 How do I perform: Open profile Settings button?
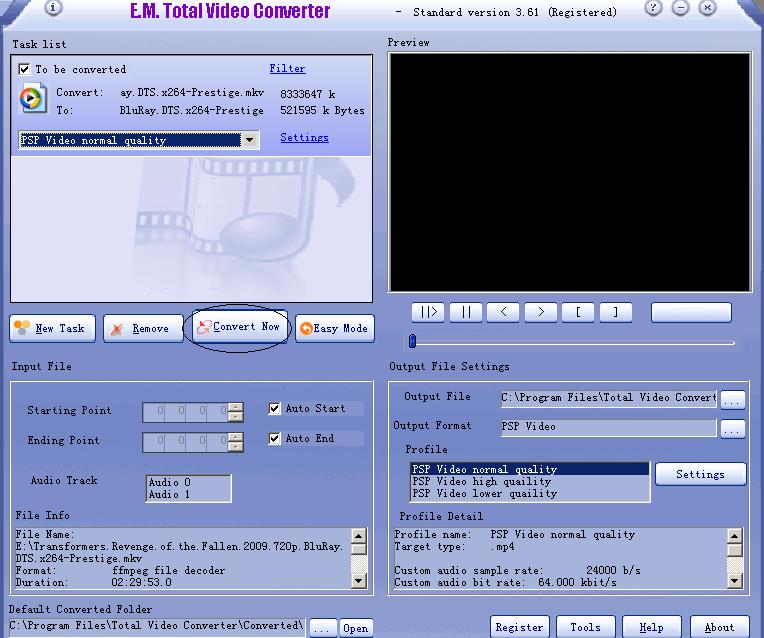click(701, 474)
